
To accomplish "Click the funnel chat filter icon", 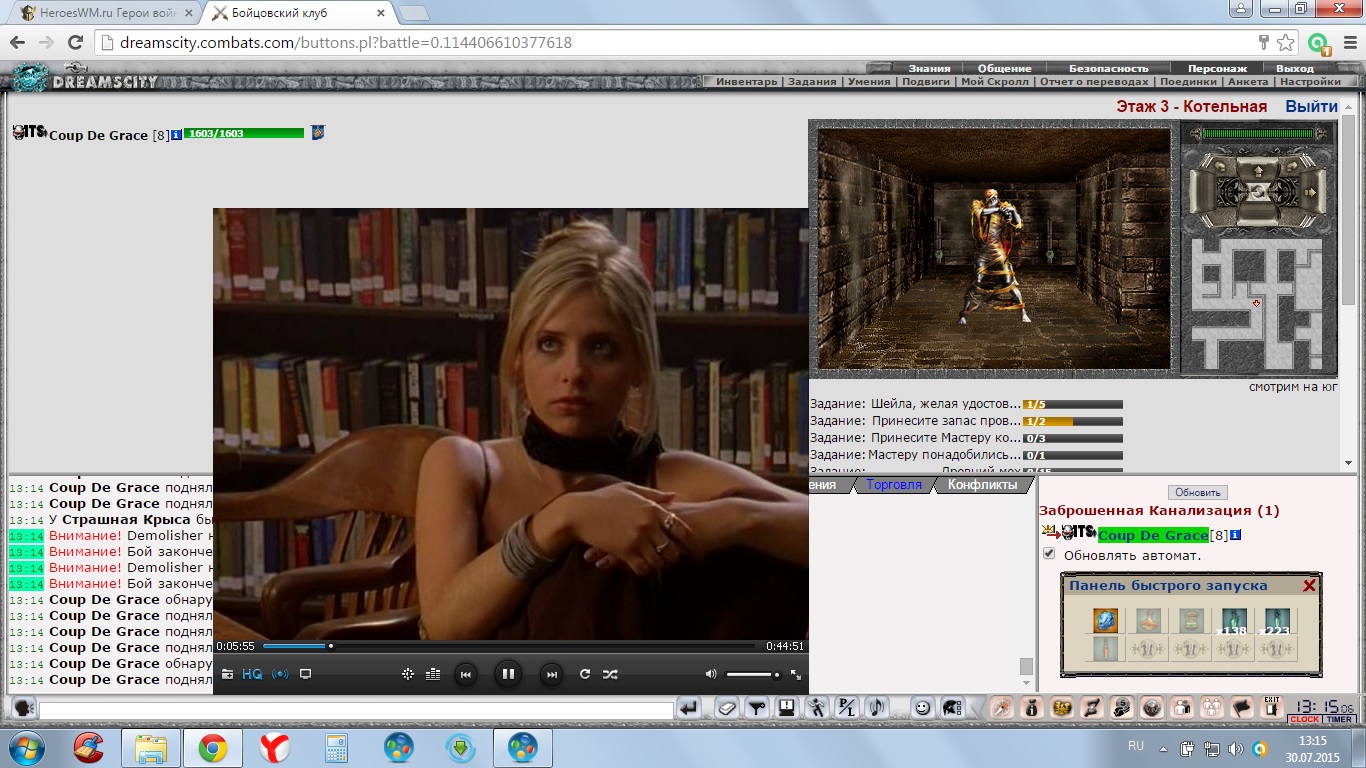I will pos(757,708).
